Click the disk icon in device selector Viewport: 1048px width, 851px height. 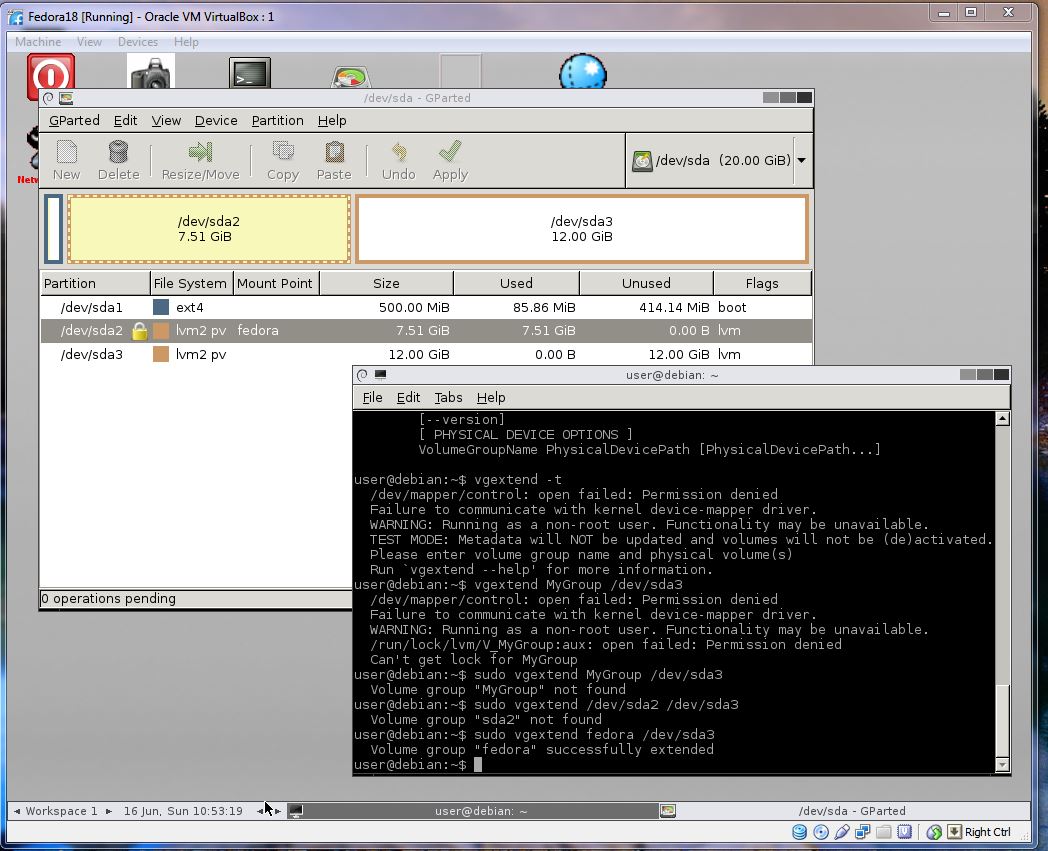pyautogui.click(x=642, y=160)
